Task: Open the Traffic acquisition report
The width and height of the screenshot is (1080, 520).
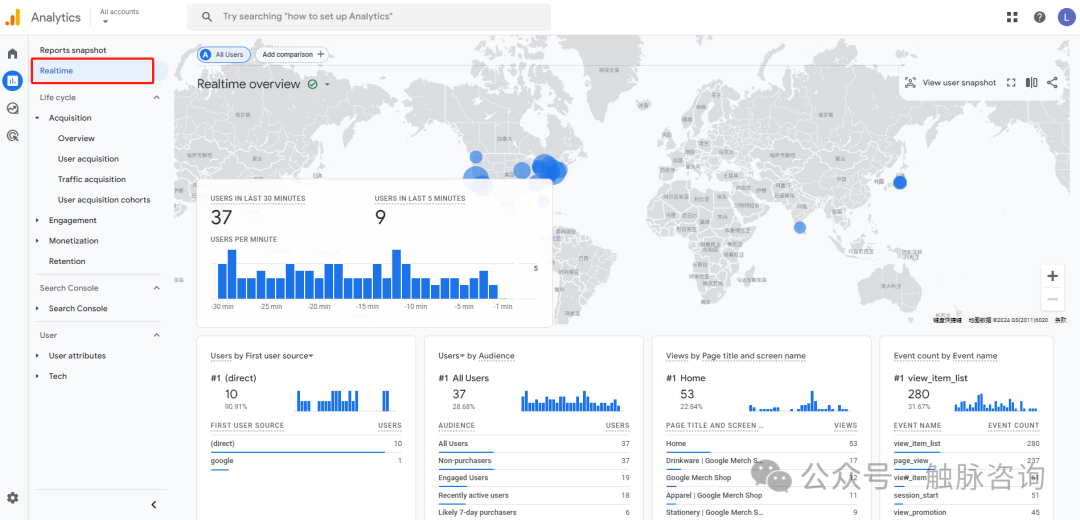Action: [x=91, y=180]
